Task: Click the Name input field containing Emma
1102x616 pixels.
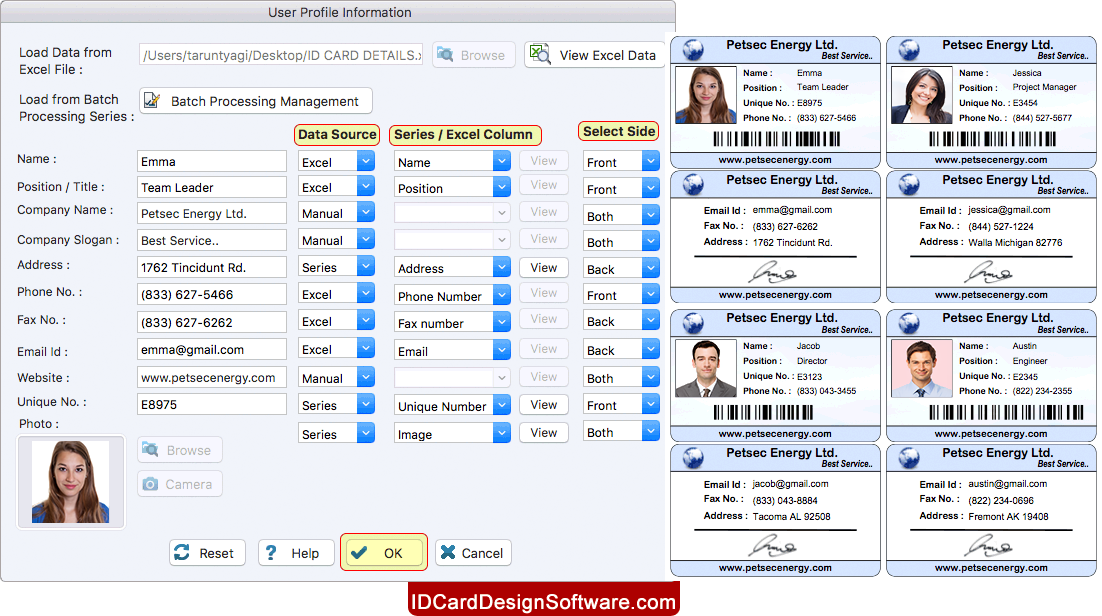Action: [212, 161]
